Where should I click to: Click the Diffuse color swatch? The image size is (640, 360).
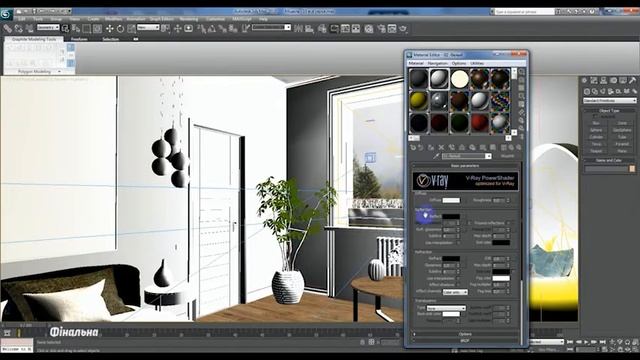pos(451,200)
